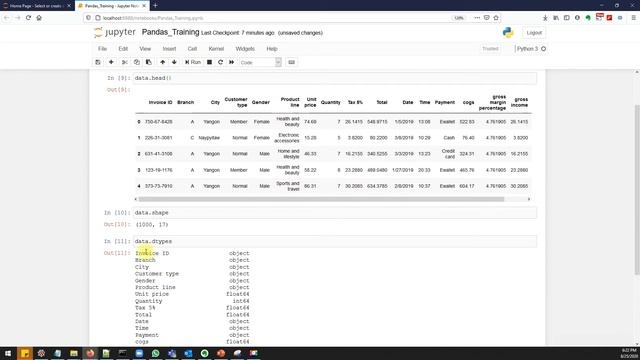Image resolution: width=640 pixels, height=360 pixels.
Task: Select the Customer type dtype row
Action: [192, 273]
